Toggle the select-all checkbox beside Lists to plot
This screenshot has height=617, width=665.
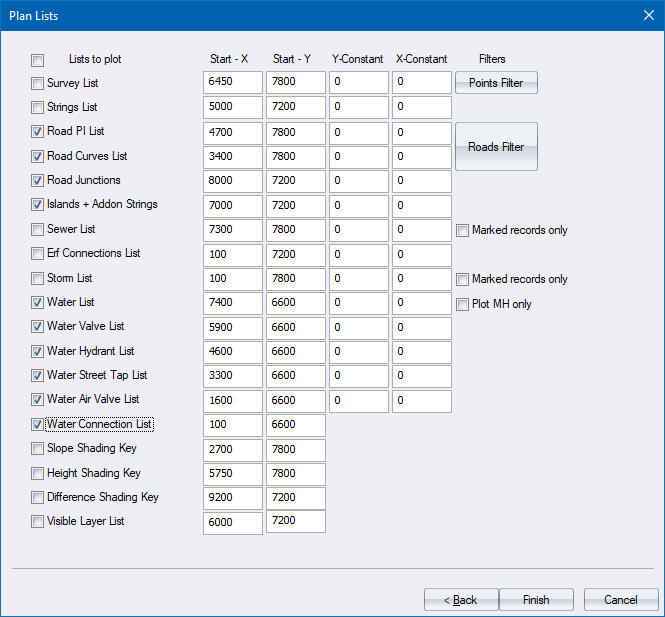pos(38,60)
